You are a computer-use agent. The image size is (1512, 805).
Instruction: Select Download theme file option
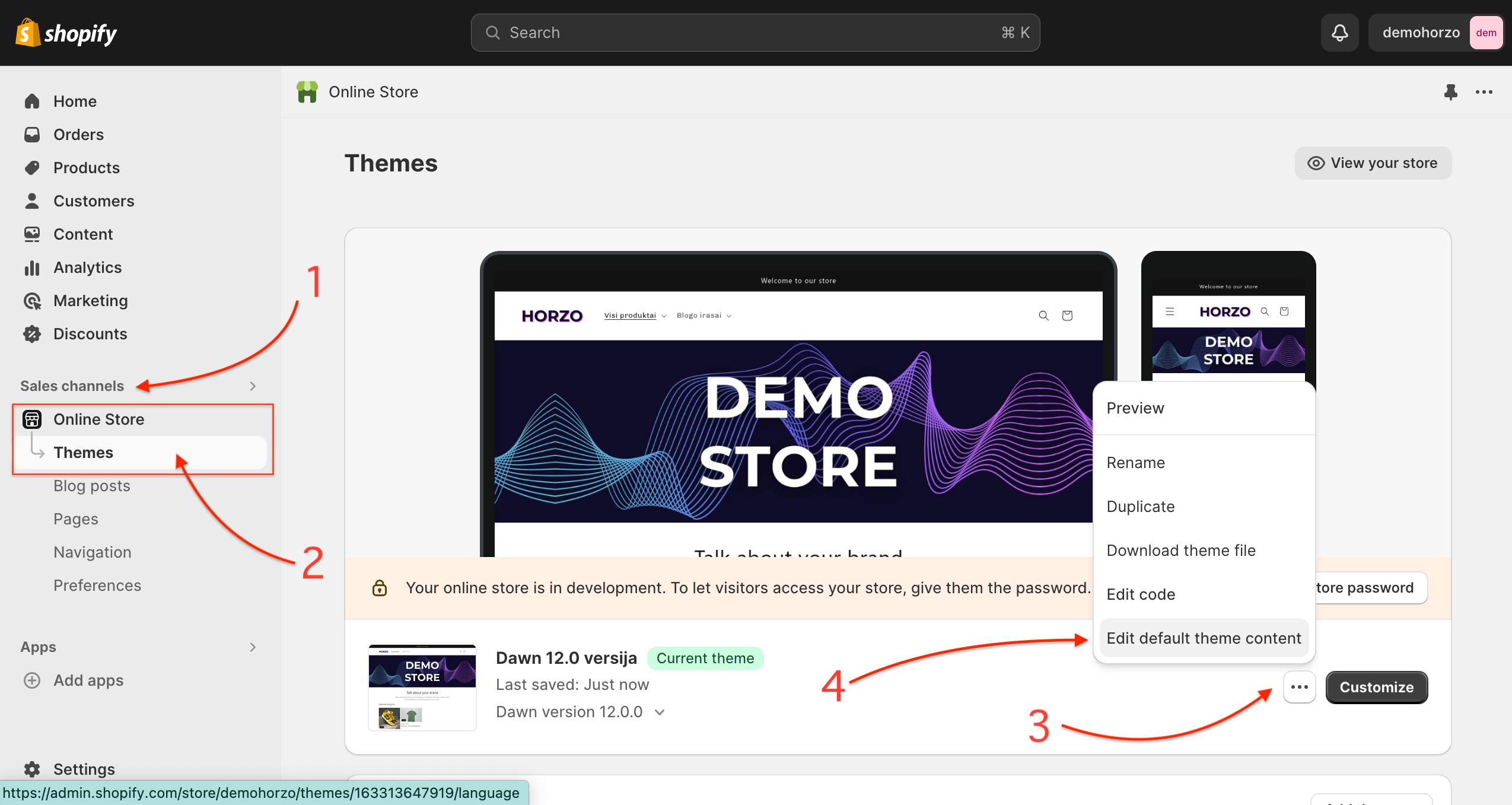[x=1180, y=551]
